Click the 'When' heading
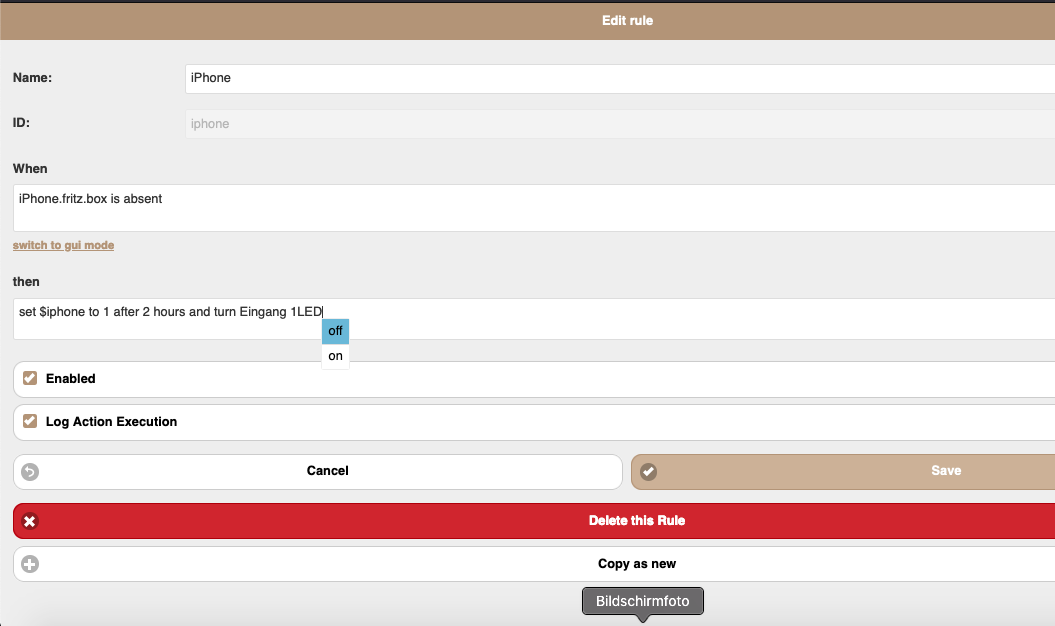Viewport: 1055px width, 626px height. pyautogui.click(x=30, y=168)
